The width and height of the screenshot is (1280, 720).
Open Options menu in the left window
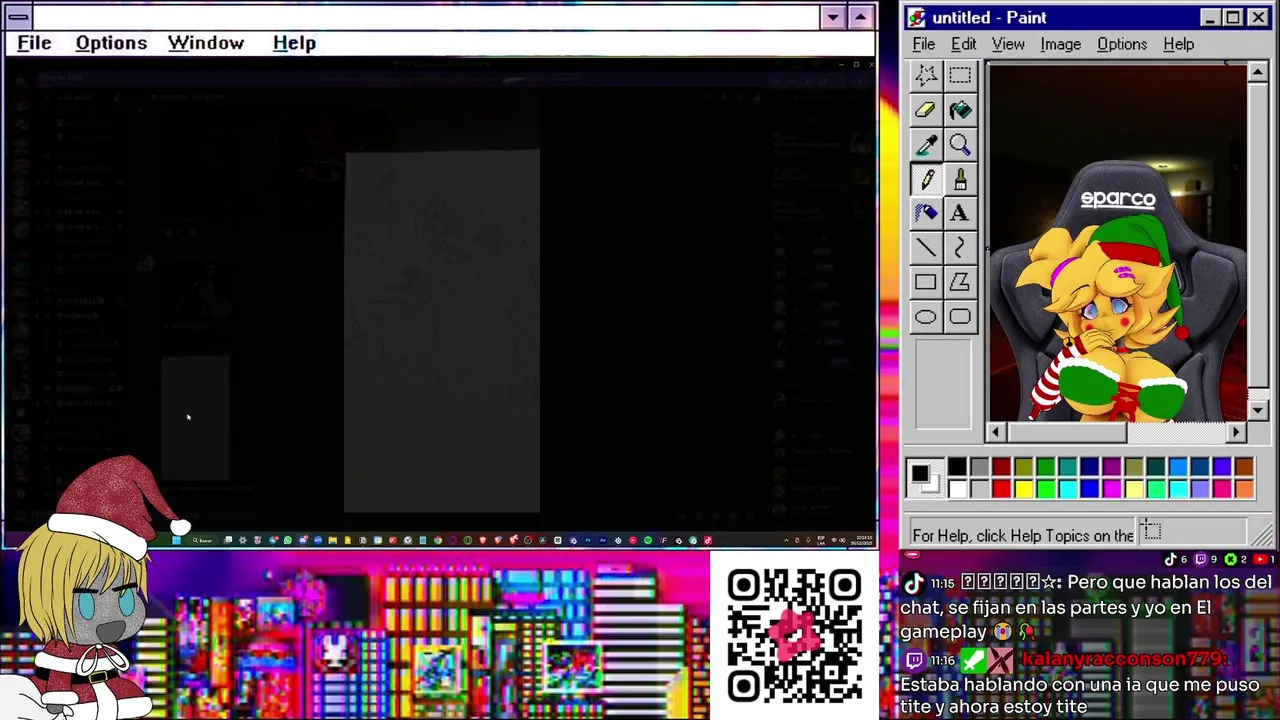click(x=111, y=43)
